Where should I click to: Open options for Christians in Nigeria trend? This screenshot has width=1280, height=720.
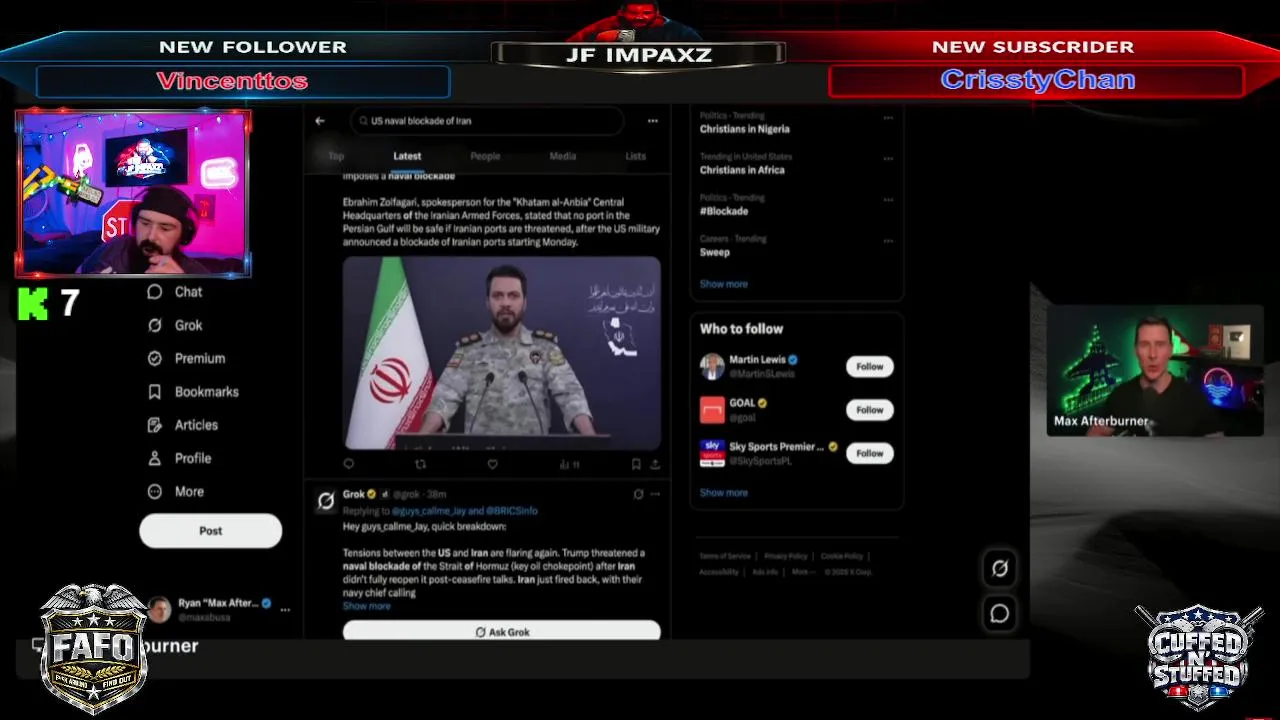coord(888,118)
